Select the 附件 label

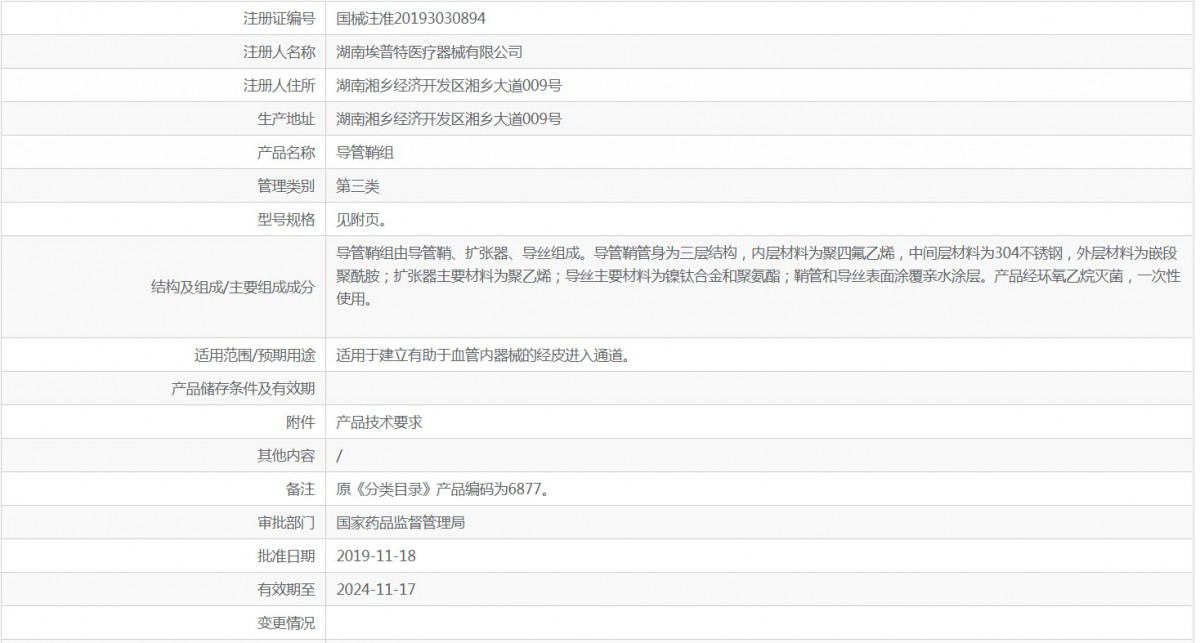click(x=300, y=422)
